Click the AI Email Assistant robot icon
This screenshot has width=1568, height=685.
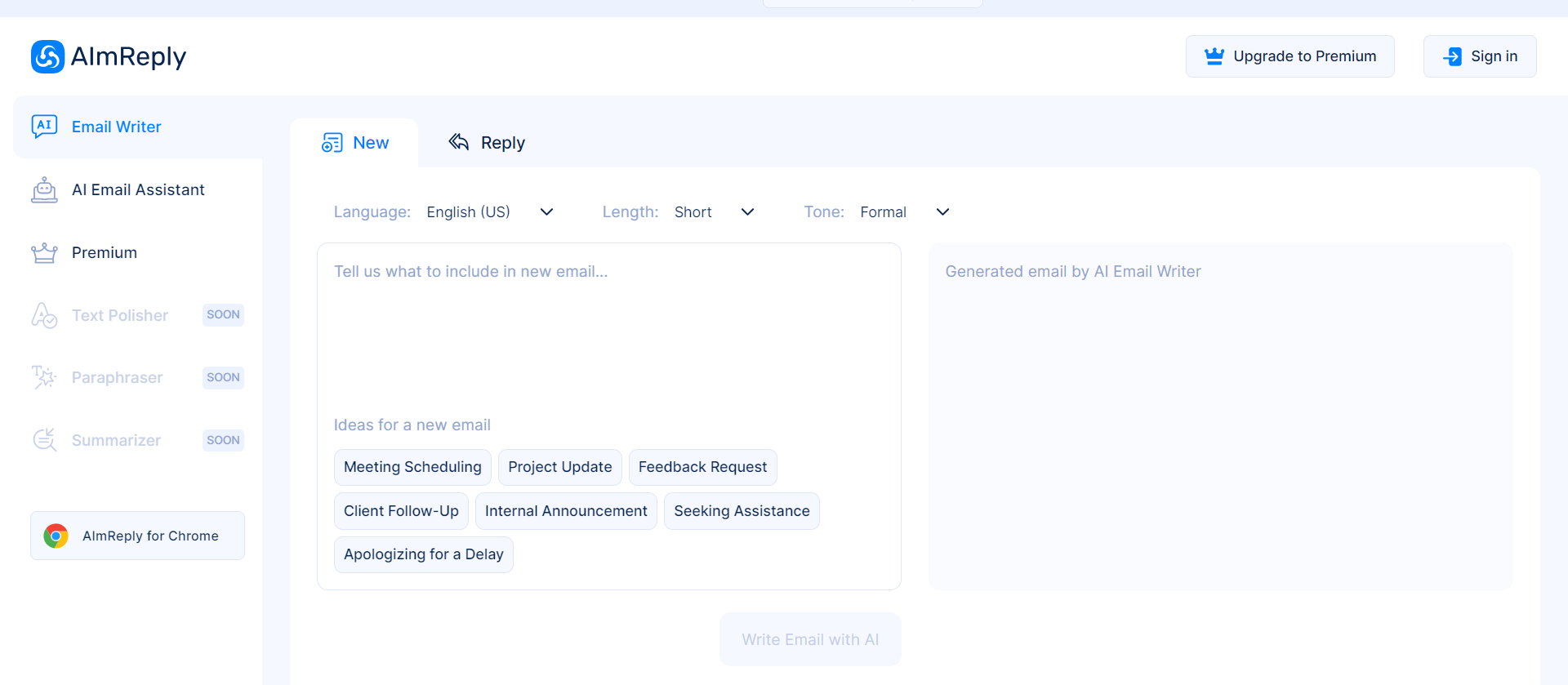pos(44,189)
